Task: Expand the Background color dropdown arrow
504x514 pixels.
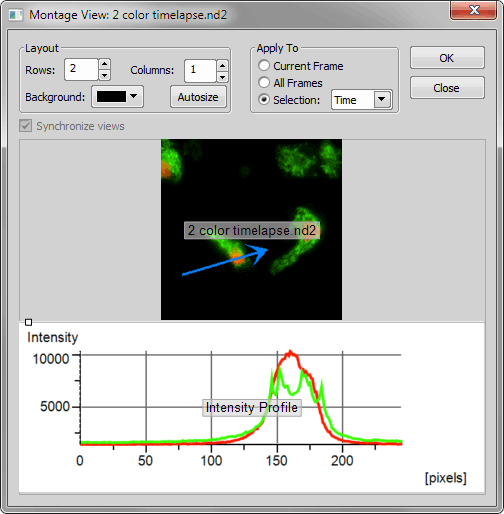Action: point(134,96)
